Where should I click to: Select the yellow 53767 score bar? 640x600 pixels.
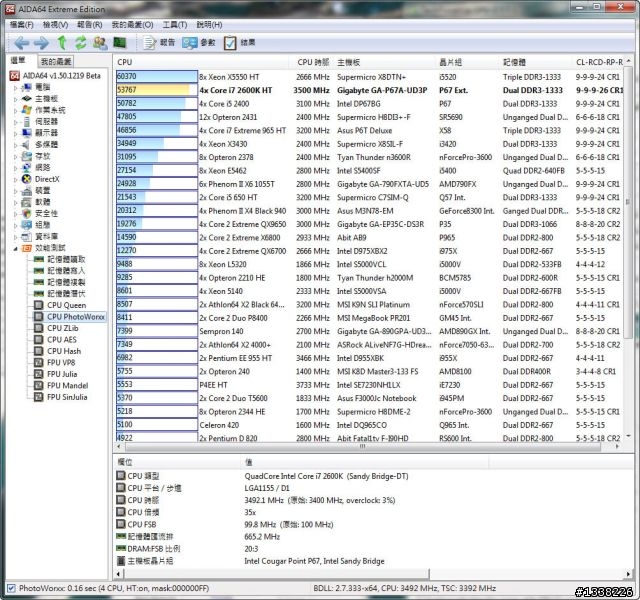coord(157,90)
